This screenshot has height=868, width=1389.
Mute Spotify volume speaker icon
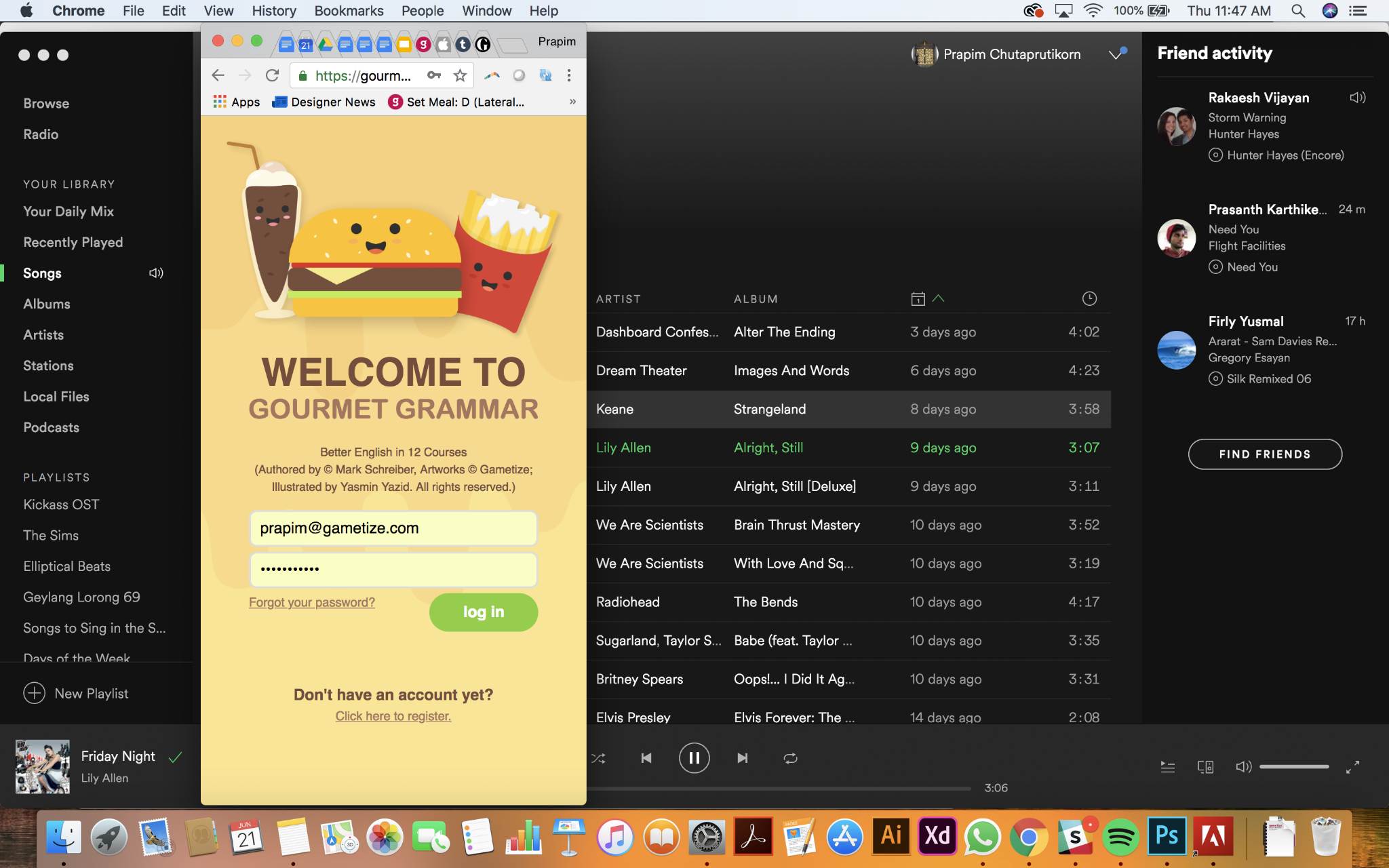click(x=1243, y=767)
